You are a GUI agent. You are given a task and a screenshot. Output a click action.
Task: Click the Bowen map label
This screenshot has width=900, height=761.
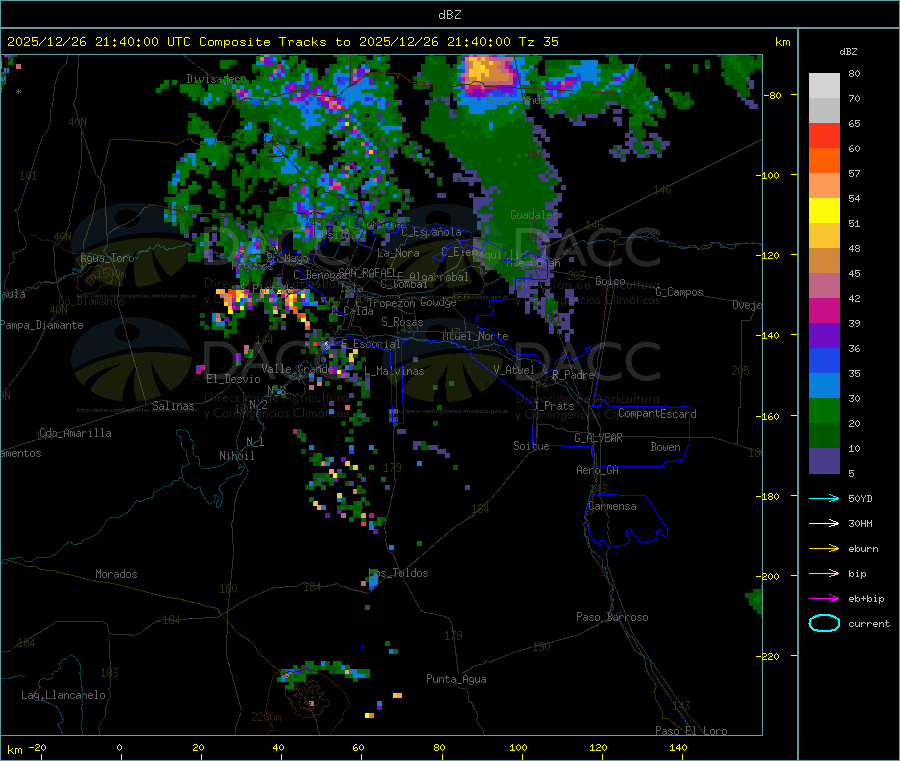[665, 447]
